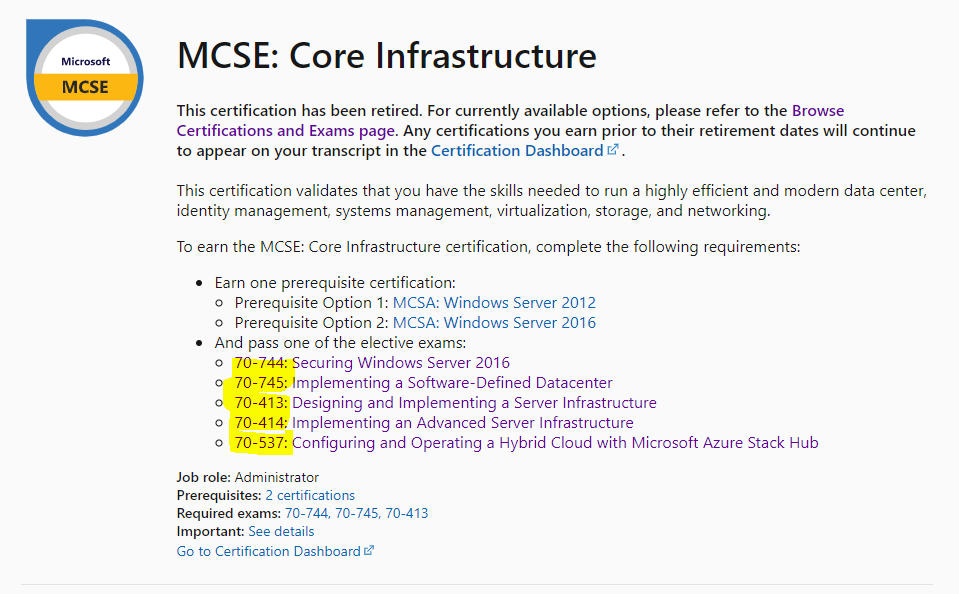Open the 70-745 link under Required exams

pos(358,513)
